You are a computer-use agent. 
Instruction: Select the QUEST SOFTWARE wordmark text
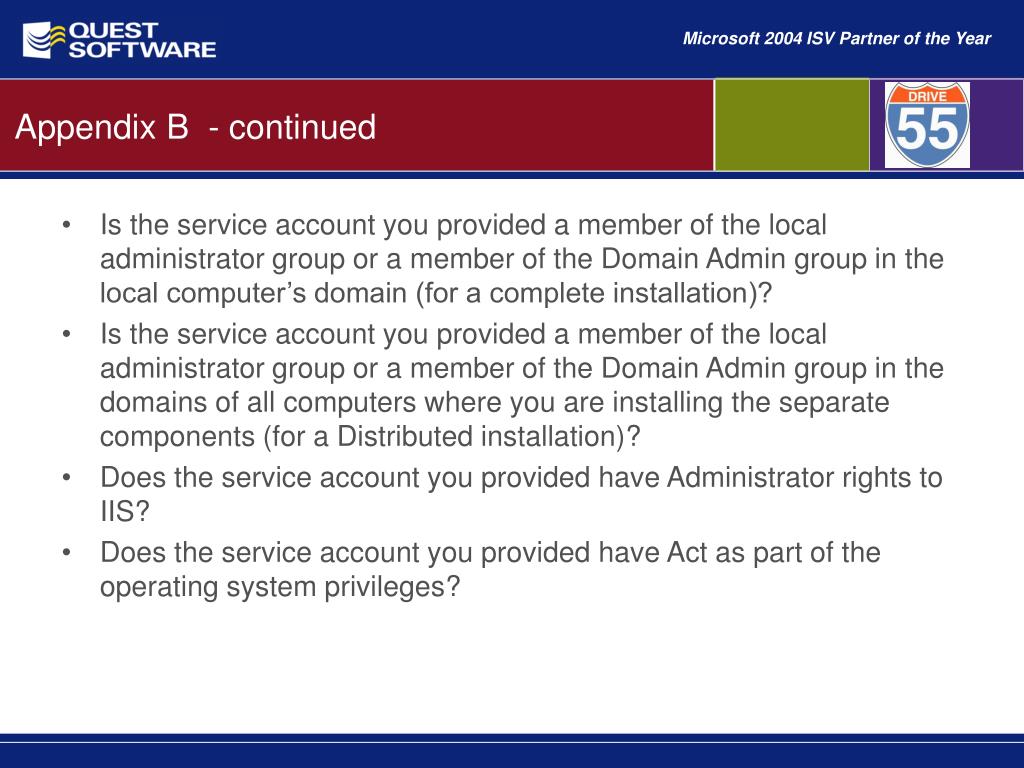pos(142,40)
